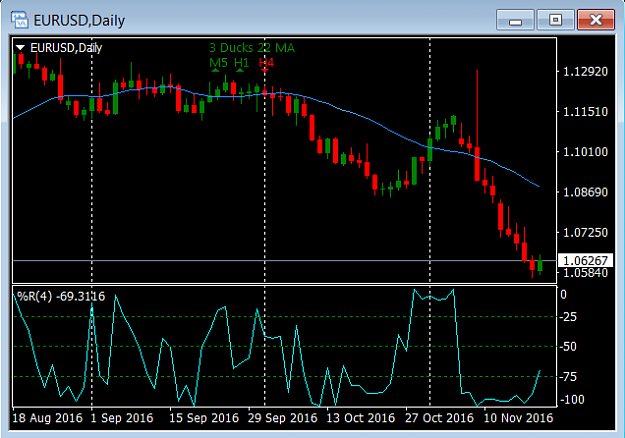Click the 1.05840 price scale value
This screenshot has width=625, height=438.
(x=585, y=273)
